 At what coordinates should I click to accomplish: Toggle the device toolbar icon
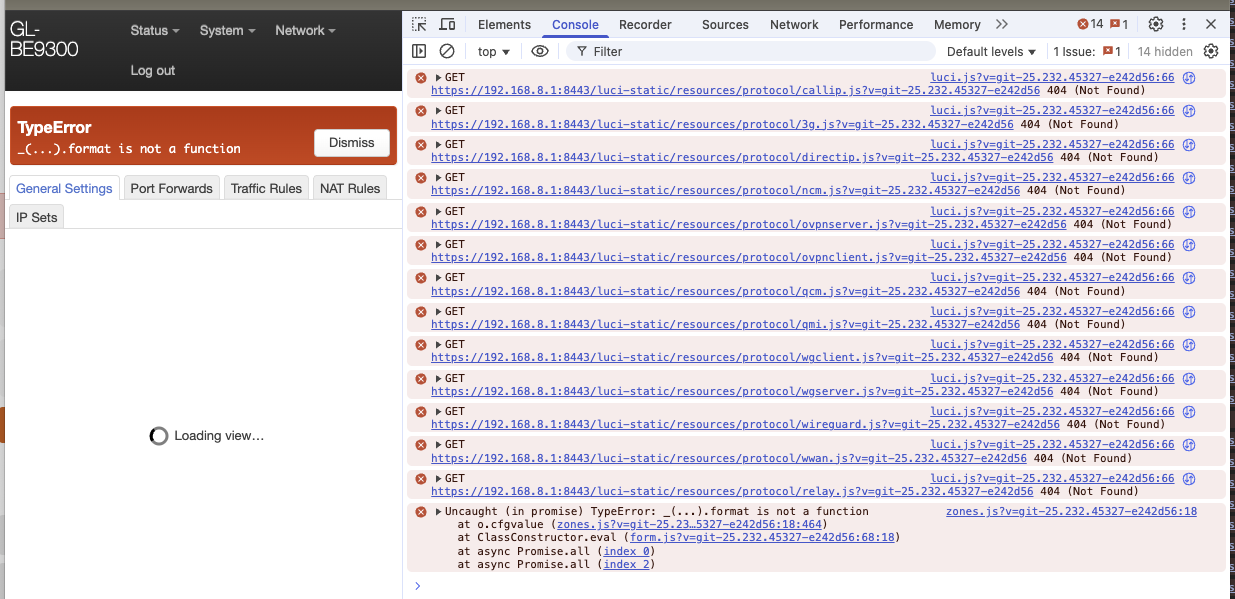[447, 24]
